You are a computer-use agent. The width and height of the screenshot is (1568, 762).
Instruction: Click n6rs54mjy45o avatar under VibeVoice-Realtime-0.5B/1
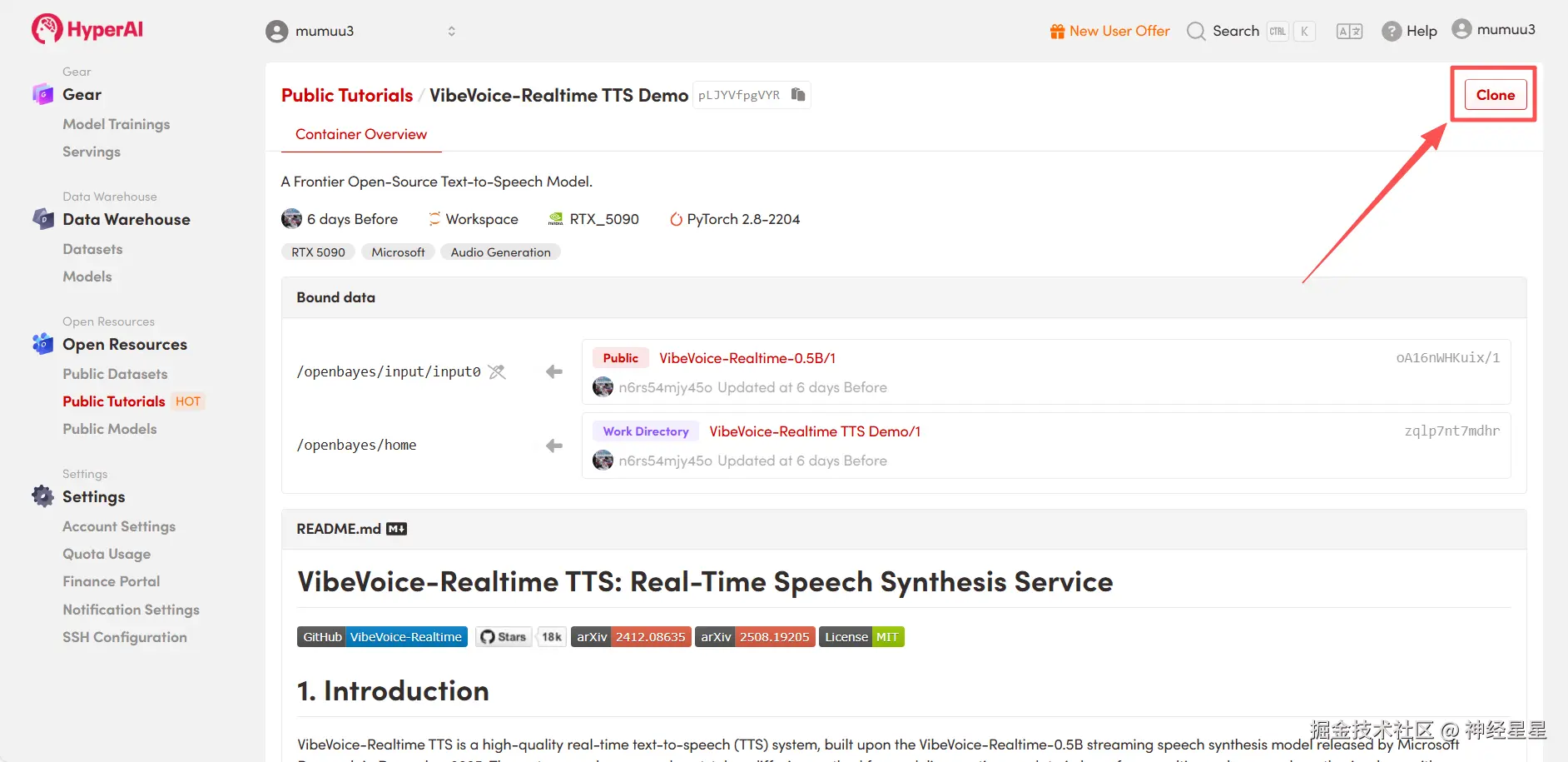point(603,387)
